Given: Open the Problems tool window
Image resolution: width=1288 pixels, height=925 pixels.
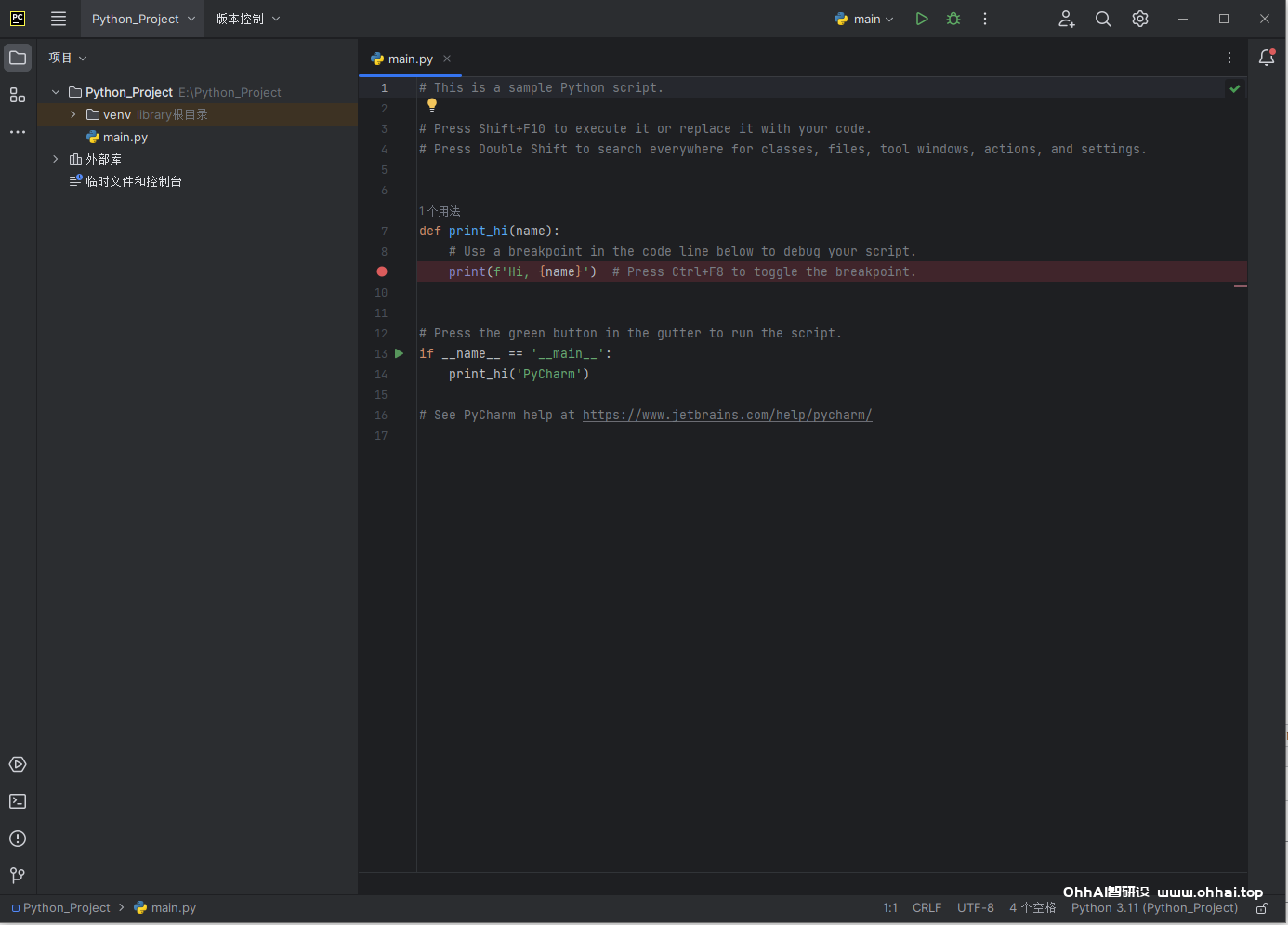Looking at the screenshot, I should (x=18, y=839).
